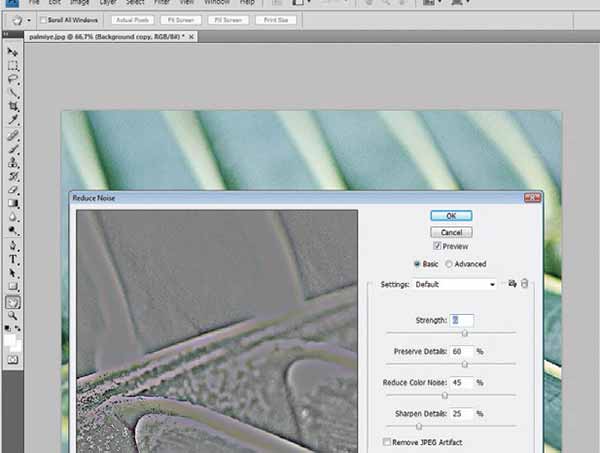600x453 pixels.
Task: Select the Rectangle shape tool
Action: pyautogui.click(x=13, y=287)
